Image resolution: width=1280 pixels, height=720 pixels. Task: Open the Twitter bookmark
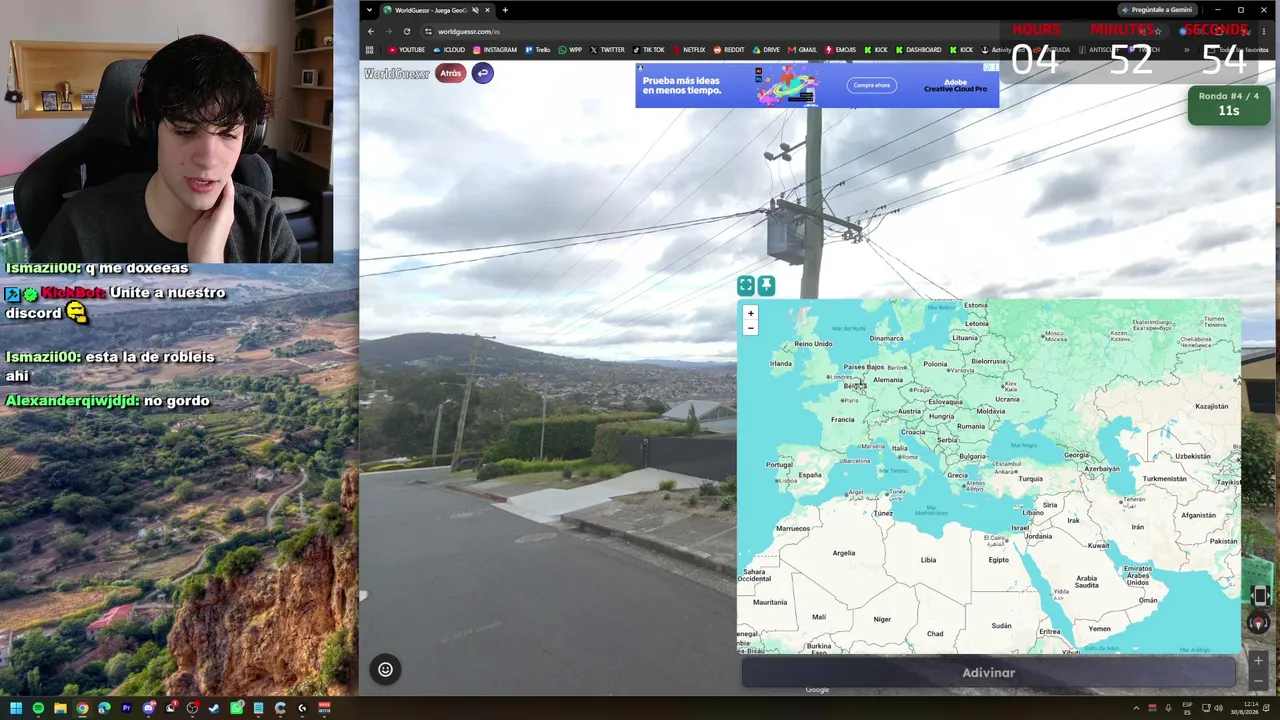[x=607, y=50]
